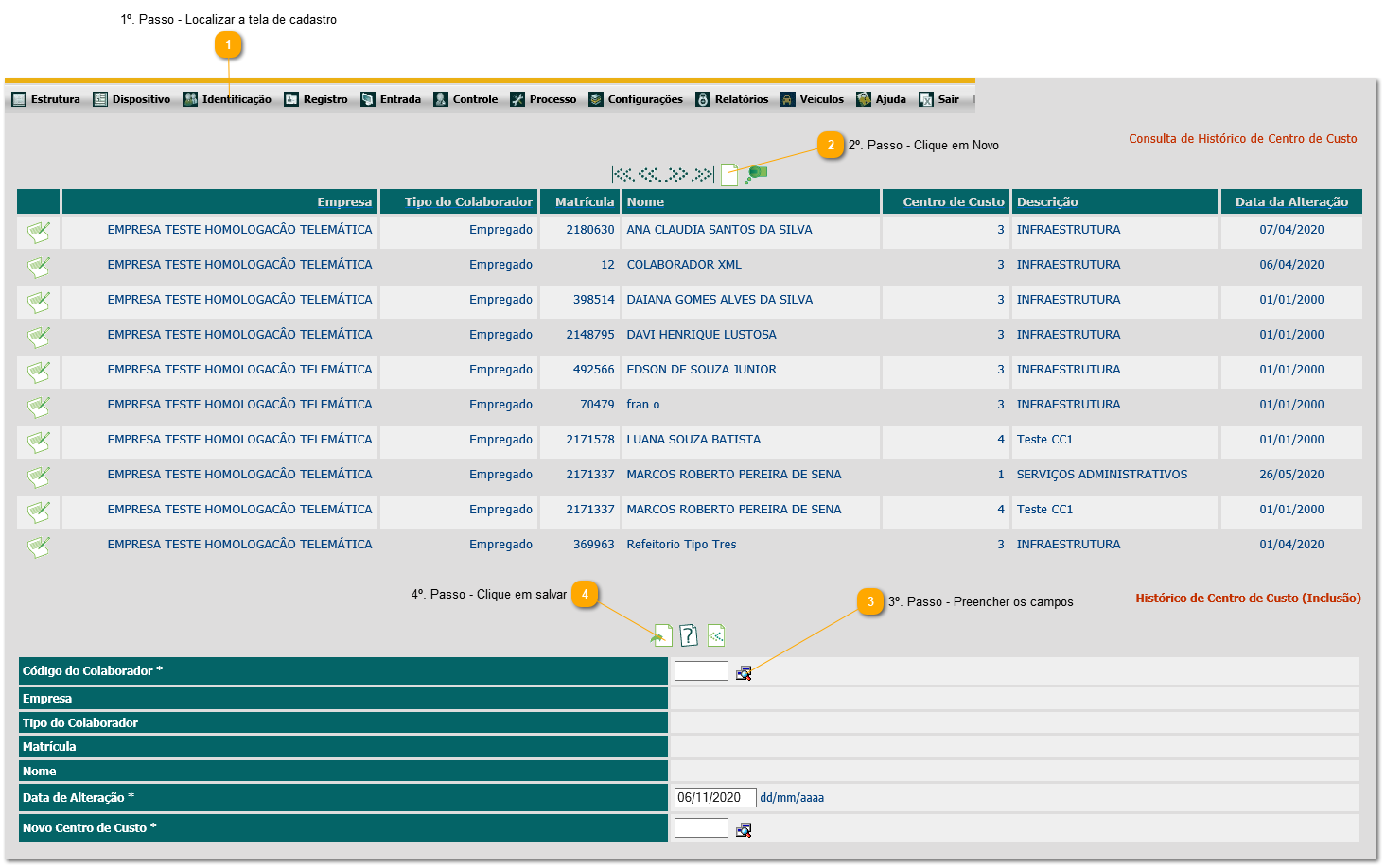The width and height of the screenshot is (1385, 868).
Task: Edit record of LUANA SOUZA BATISTA
Action: [x=39, y=442]
